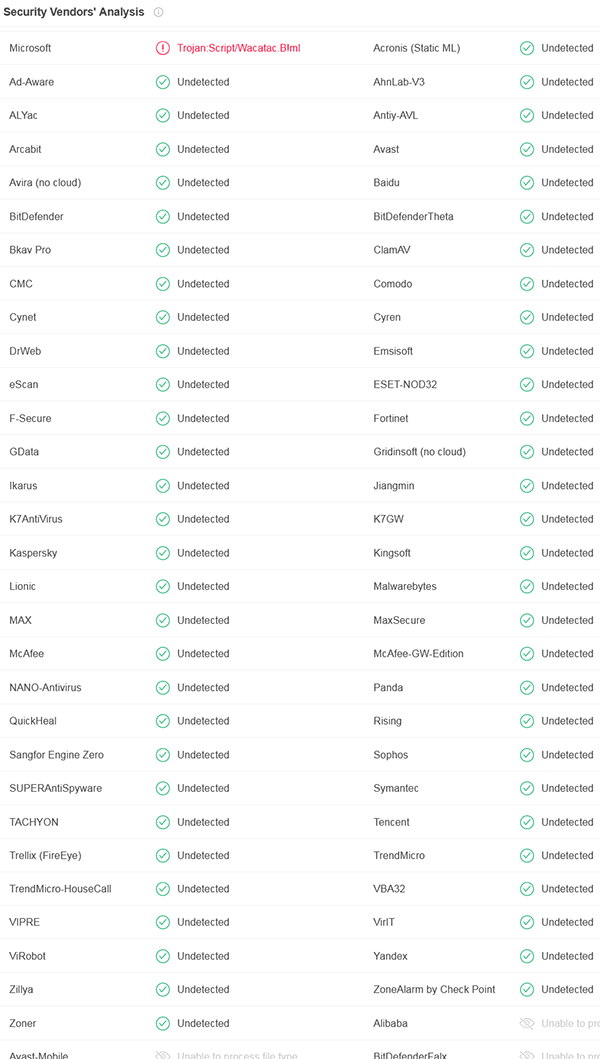Click the green check icon for Ad-Aware

click(x=163, y=82)
